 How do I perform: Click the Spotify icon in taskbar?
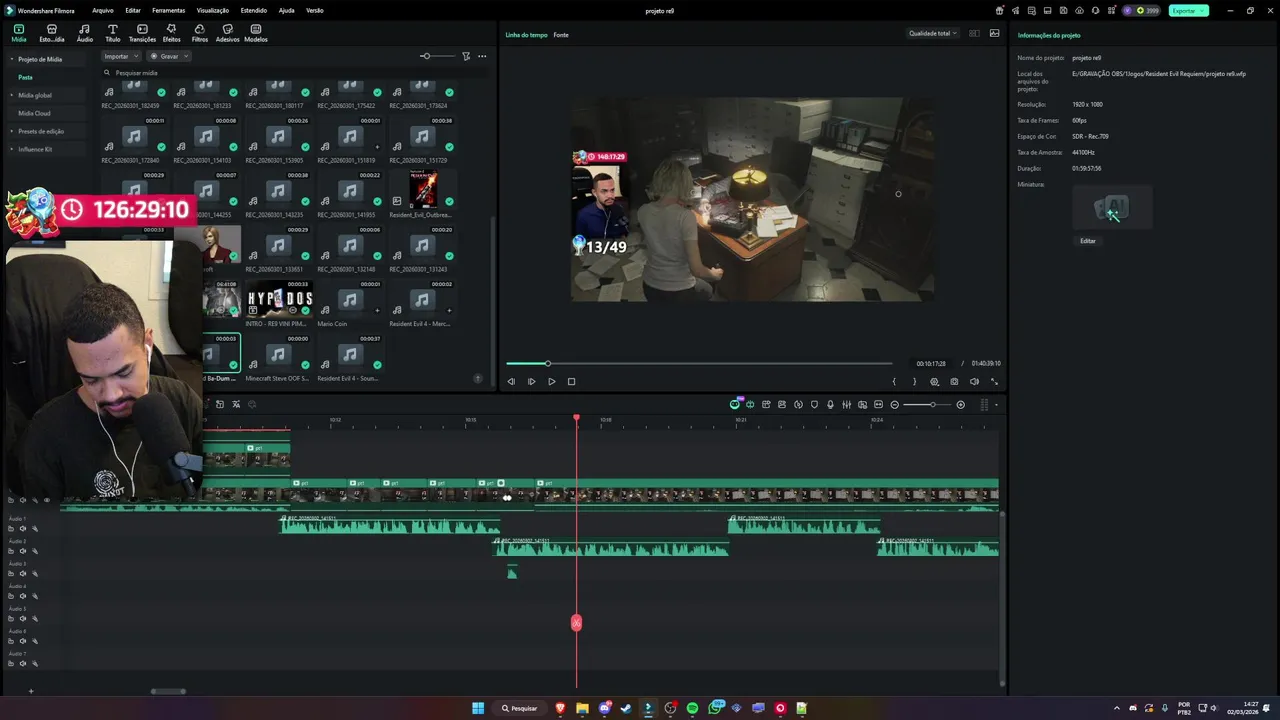tap(692, 708)
